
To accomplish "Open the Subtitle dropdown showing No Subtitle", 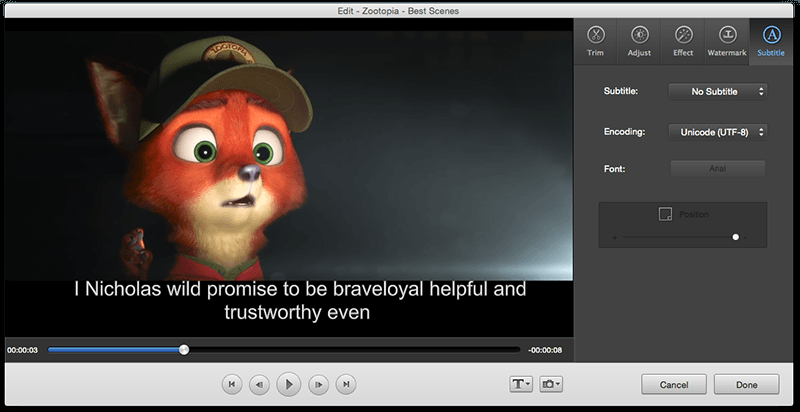I will [717, 92].
